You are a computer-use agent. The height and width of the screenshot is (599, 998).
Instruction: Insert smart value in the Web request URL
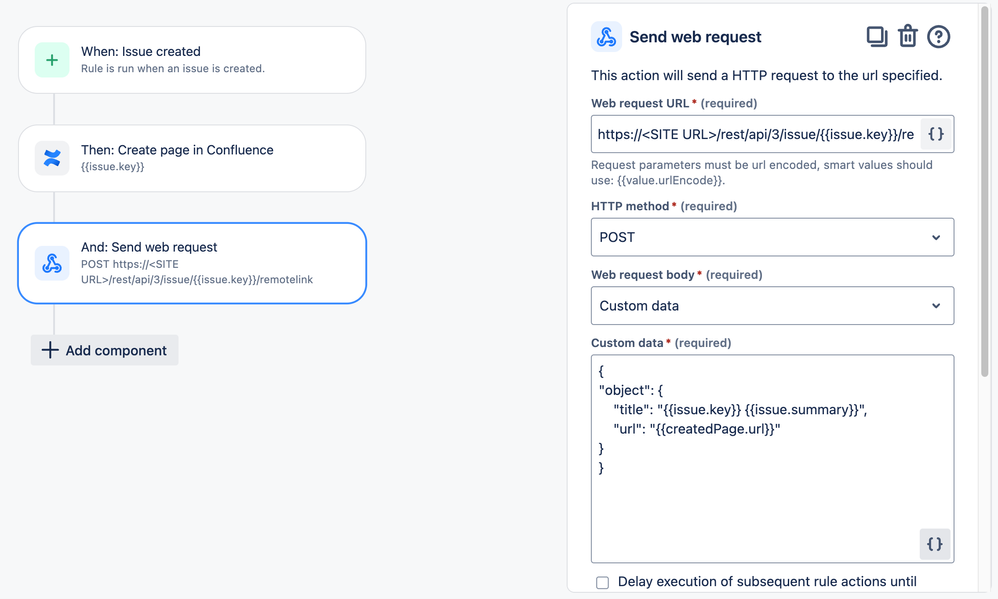point(935,134)
